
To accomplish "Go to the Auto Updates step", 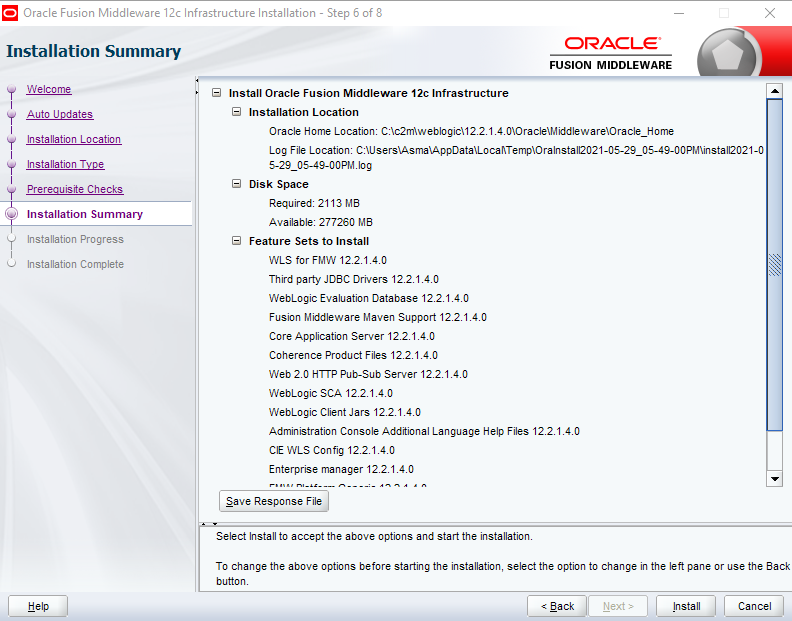I will tap(60, 114).
